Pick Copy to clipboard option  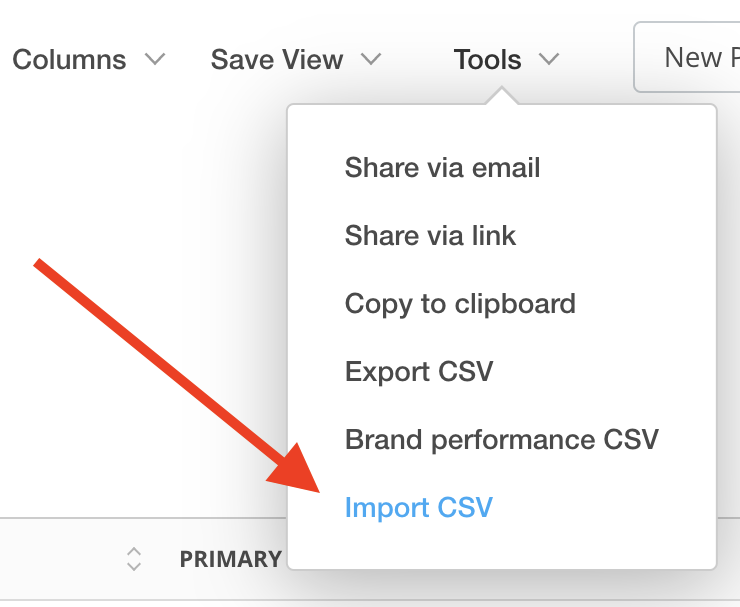coord(460,303)
